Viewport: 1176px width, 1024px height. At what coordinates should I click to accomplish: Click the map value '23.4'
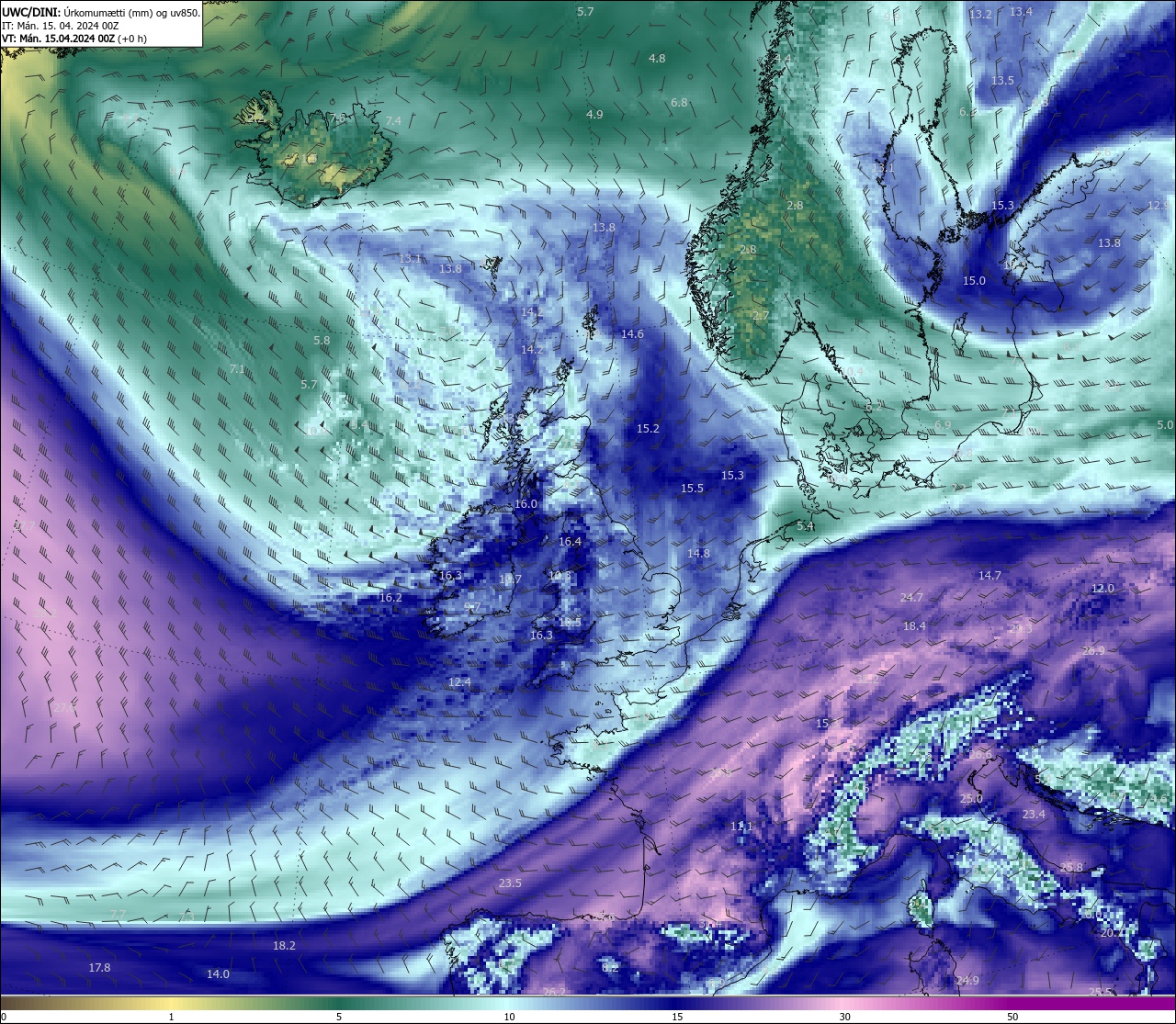(1034, 815)
